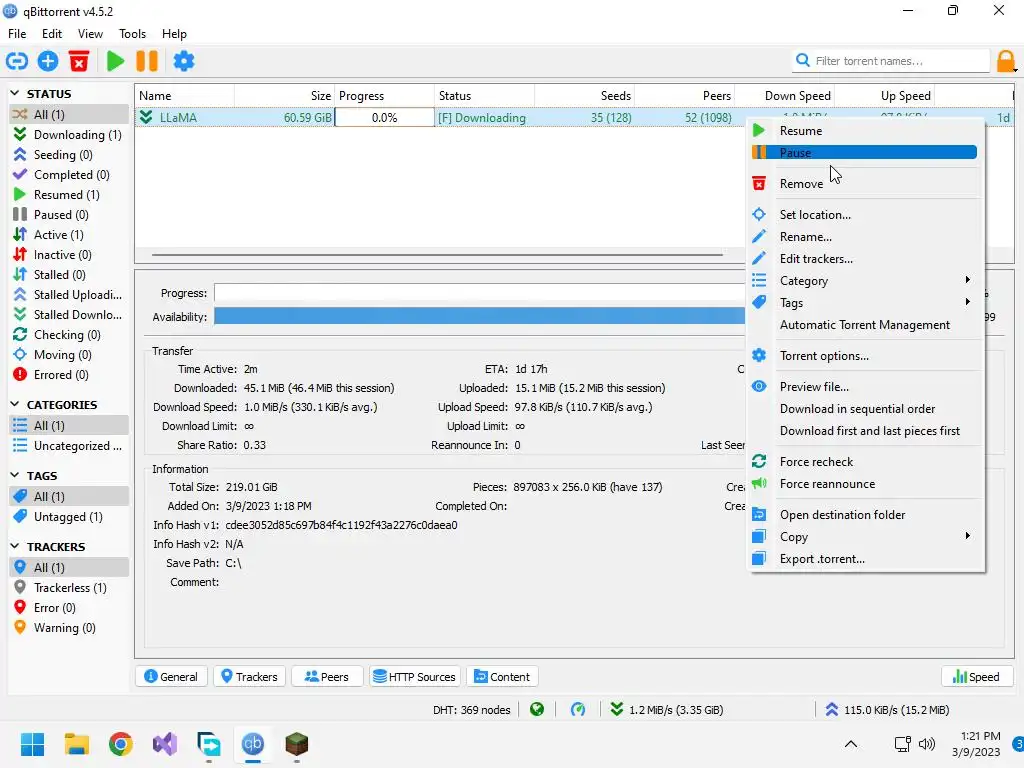Open the Speed graph button
Viewport: 1024px width, 768px height.
point(976,677)
